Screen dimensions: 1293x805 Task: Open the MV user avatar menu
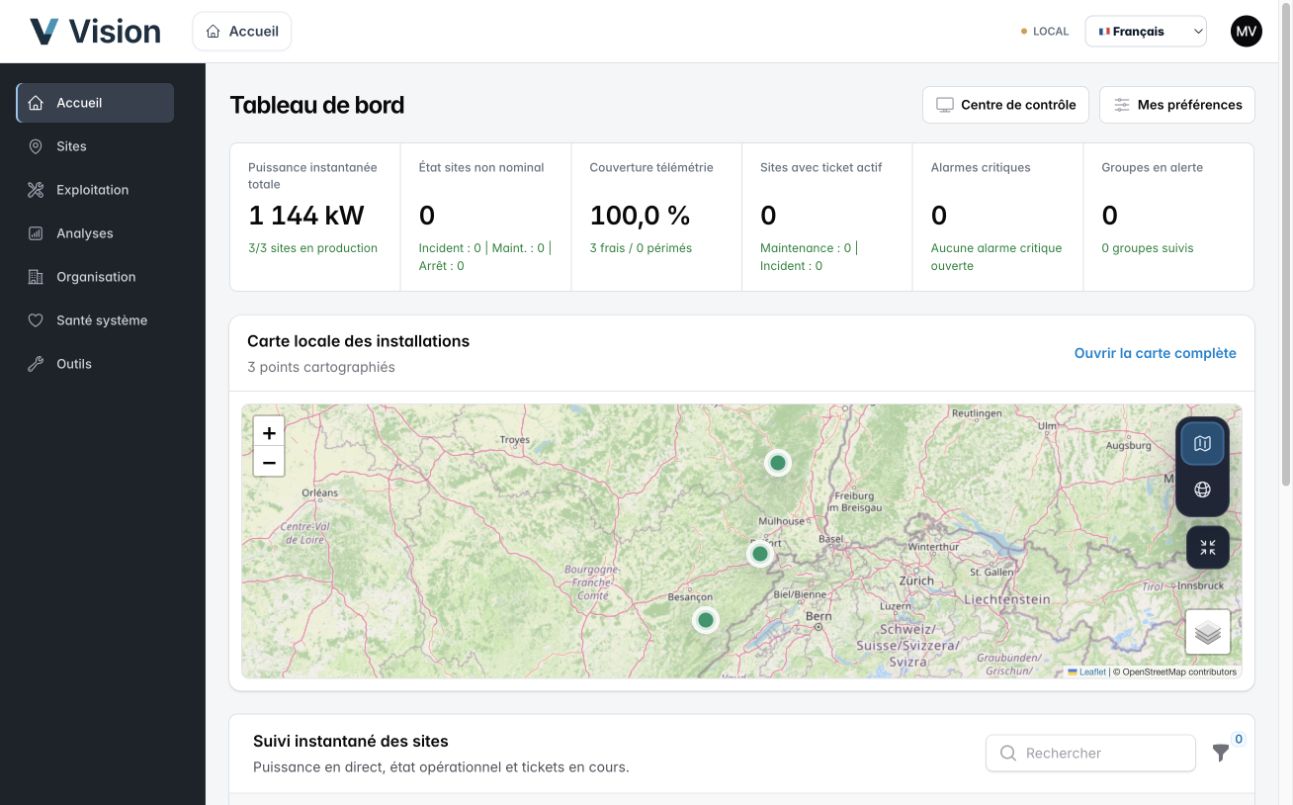tap(1246, 31)
